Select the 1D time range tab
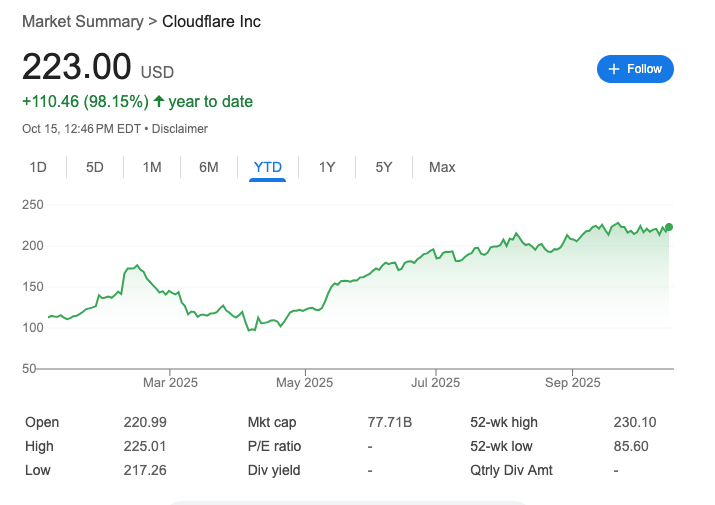Viewport: 715px width, 505px height. pyautogui.click(x=38, y=167)
